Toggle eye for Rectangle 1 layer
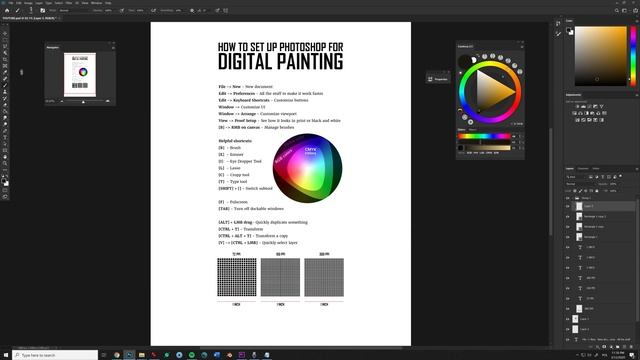 [567, 237]
